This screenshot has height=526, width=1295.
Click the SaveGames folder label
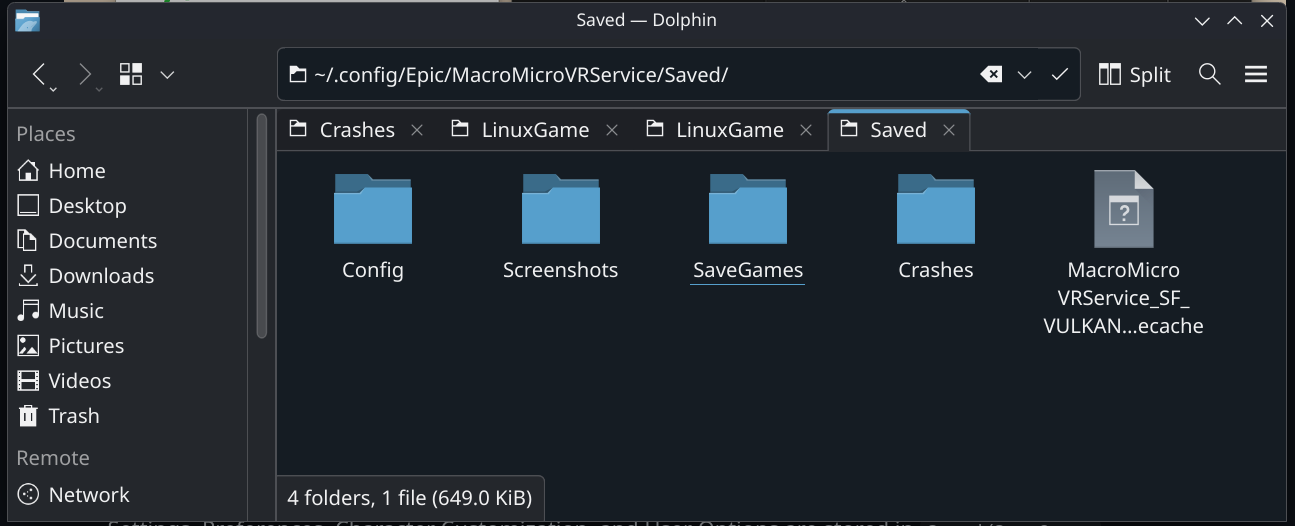(x=748, y=270)
